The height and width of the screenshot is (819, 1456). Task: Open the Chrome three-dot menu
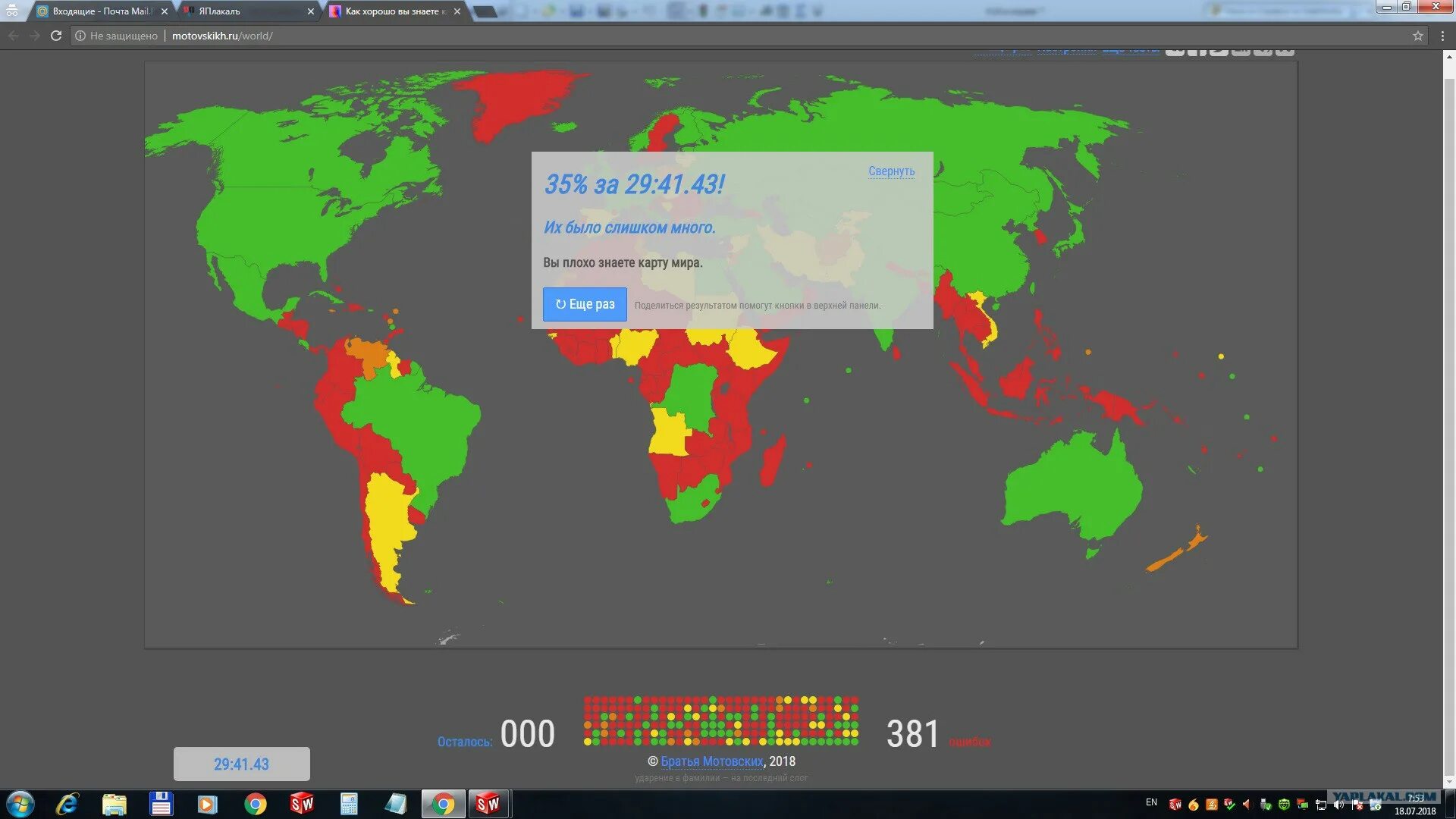pyautogui.click(x=1442, y=36)
